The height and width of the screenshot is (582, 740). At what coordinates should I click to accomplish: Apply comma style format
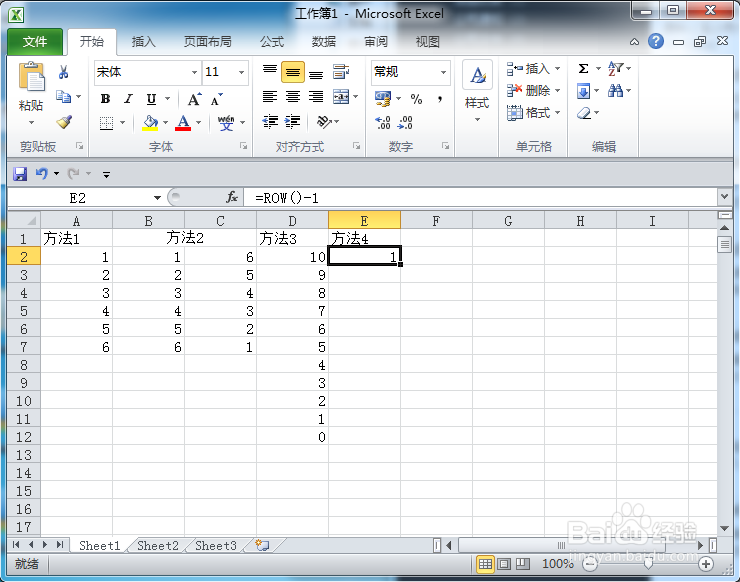coord(439,99)
